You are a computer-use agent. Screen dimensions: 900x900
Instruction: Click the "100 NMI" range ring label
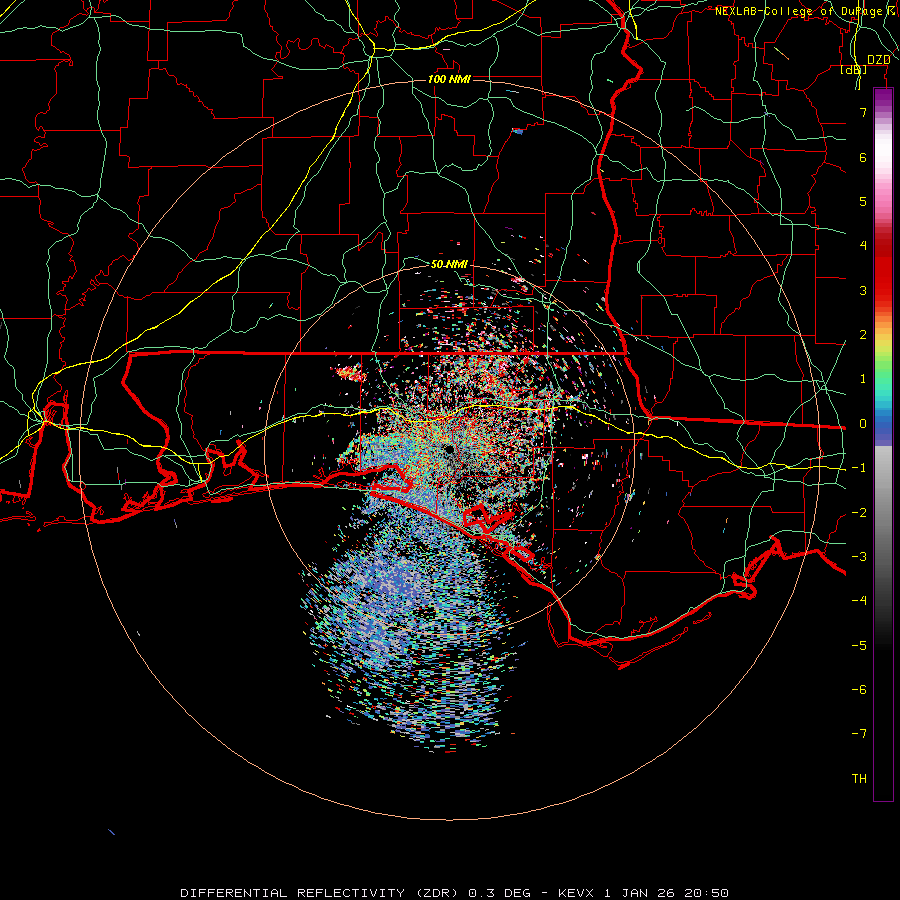tap(449, 79)
